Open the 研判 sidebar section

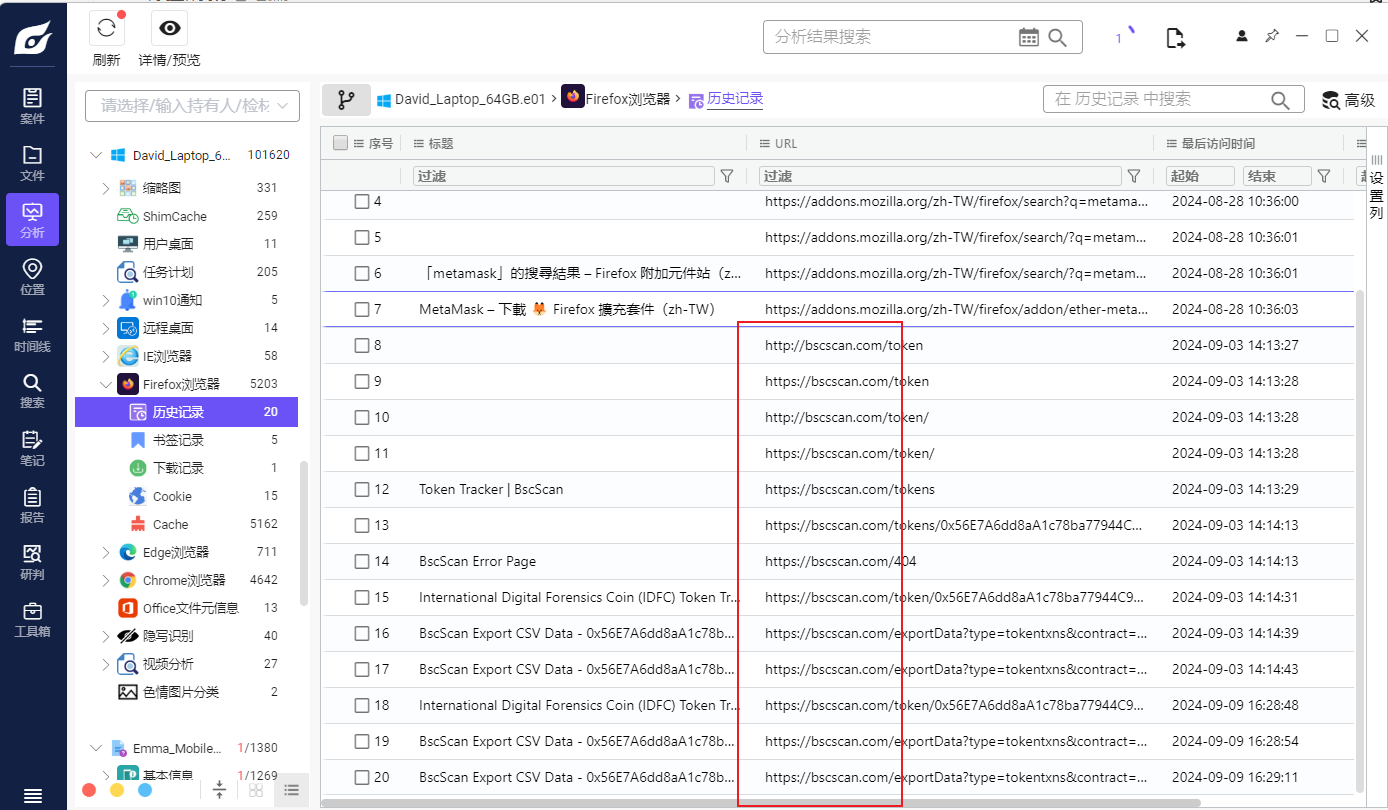32,561
